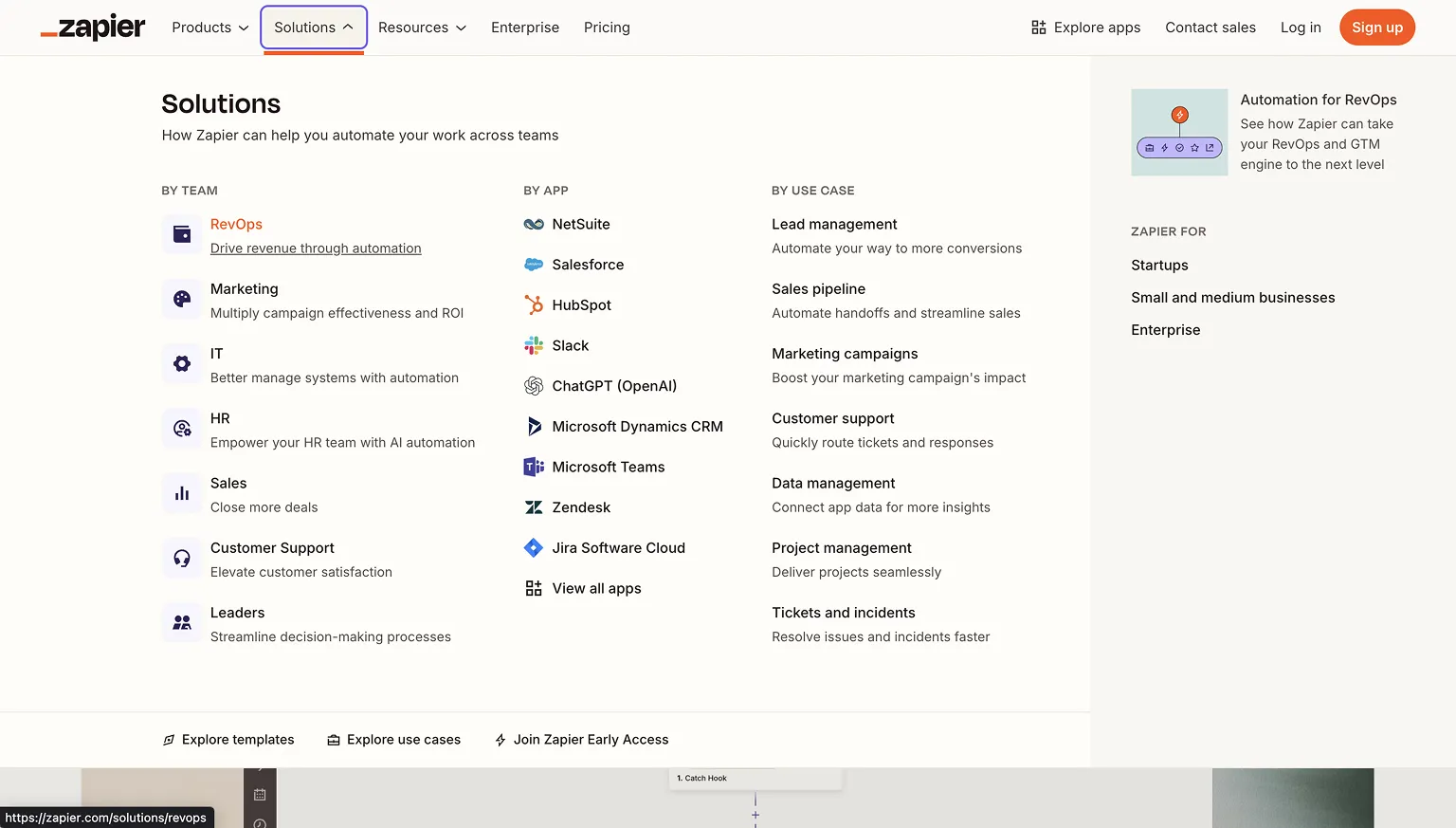Click the Leaders people icon

click(182, 622)
